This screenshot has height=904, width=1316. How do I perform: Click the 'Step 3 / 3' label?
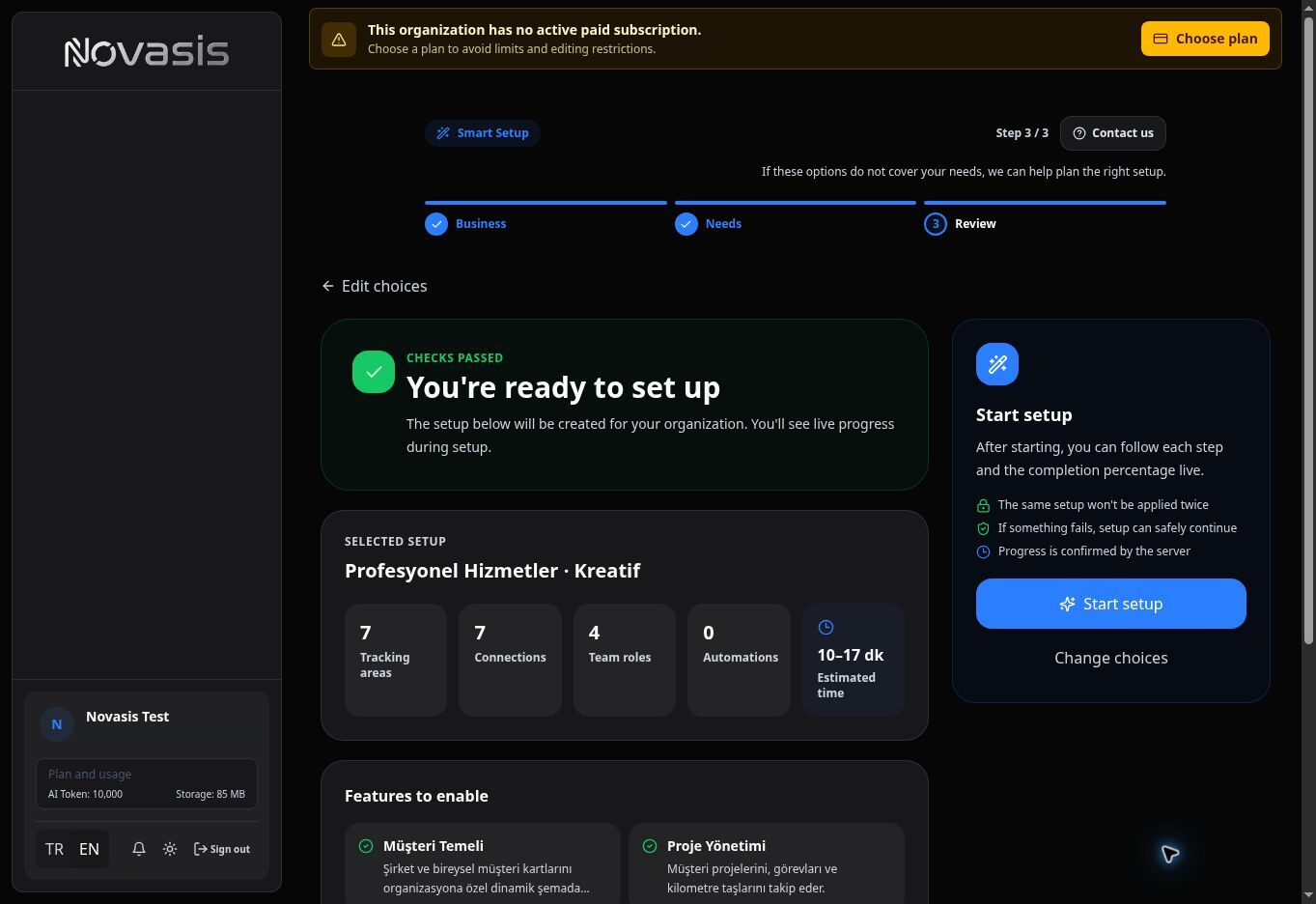[x=1022, y=133]
